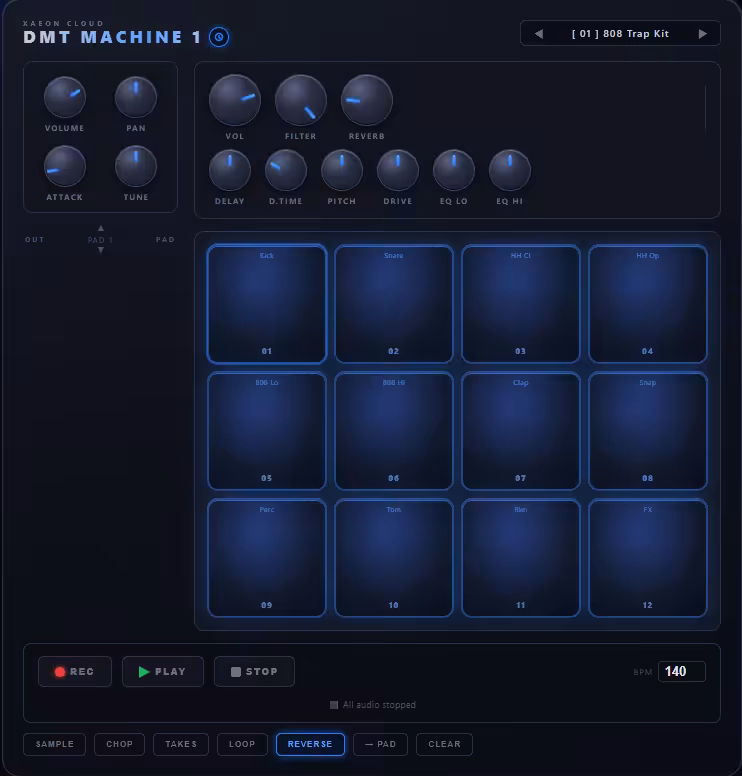Go to the previous kit with left arrow
742x776 pixels.
click(x=539, y=34)
